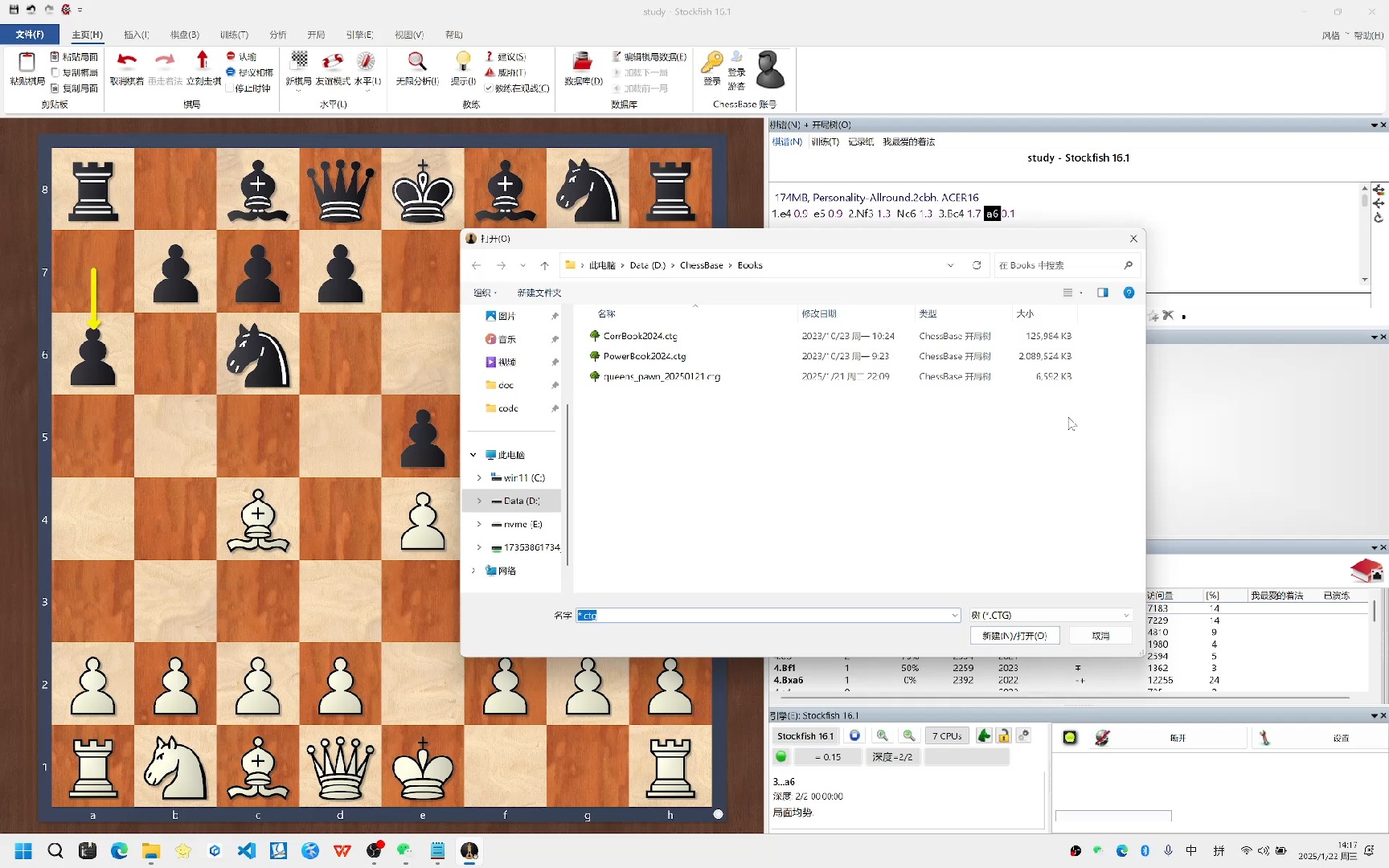
Task: Open the 文件(F) file menu
Action: 30,35
